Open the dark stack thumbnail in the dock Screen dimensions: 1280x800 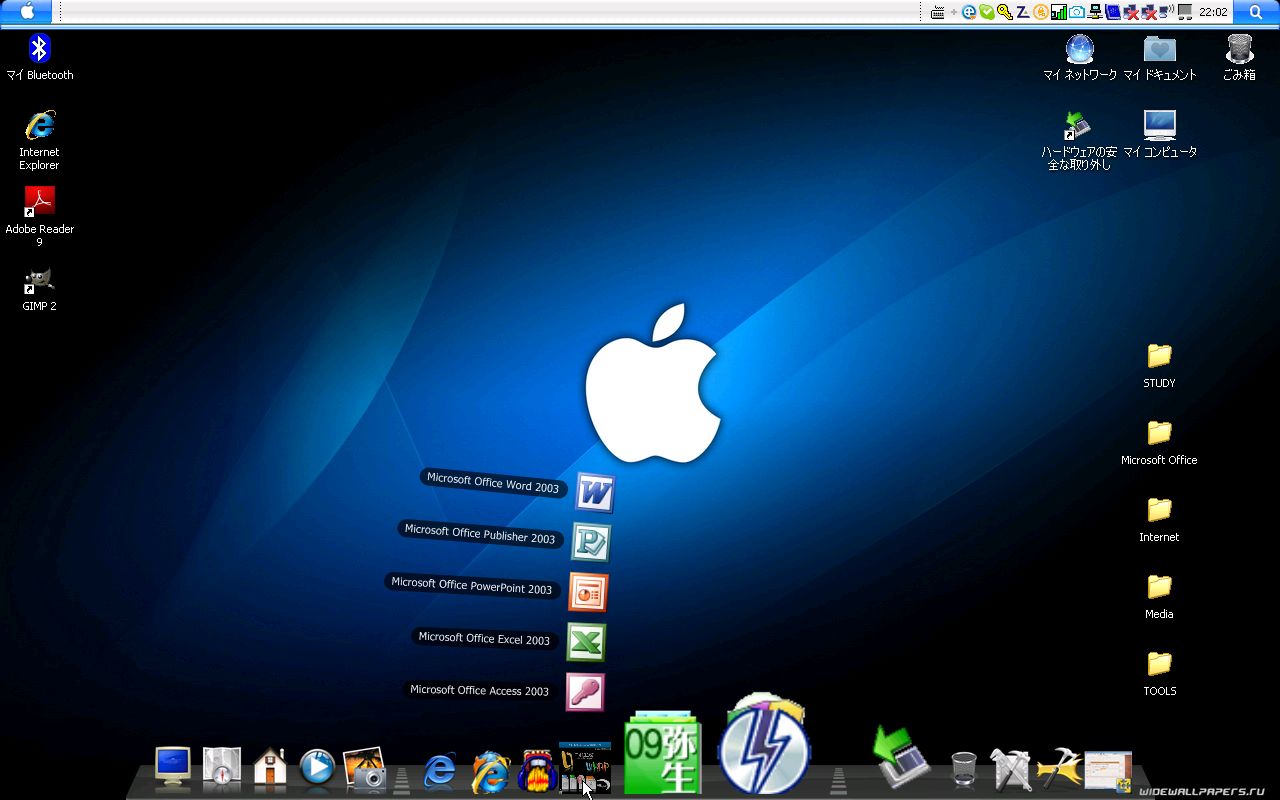585,768
